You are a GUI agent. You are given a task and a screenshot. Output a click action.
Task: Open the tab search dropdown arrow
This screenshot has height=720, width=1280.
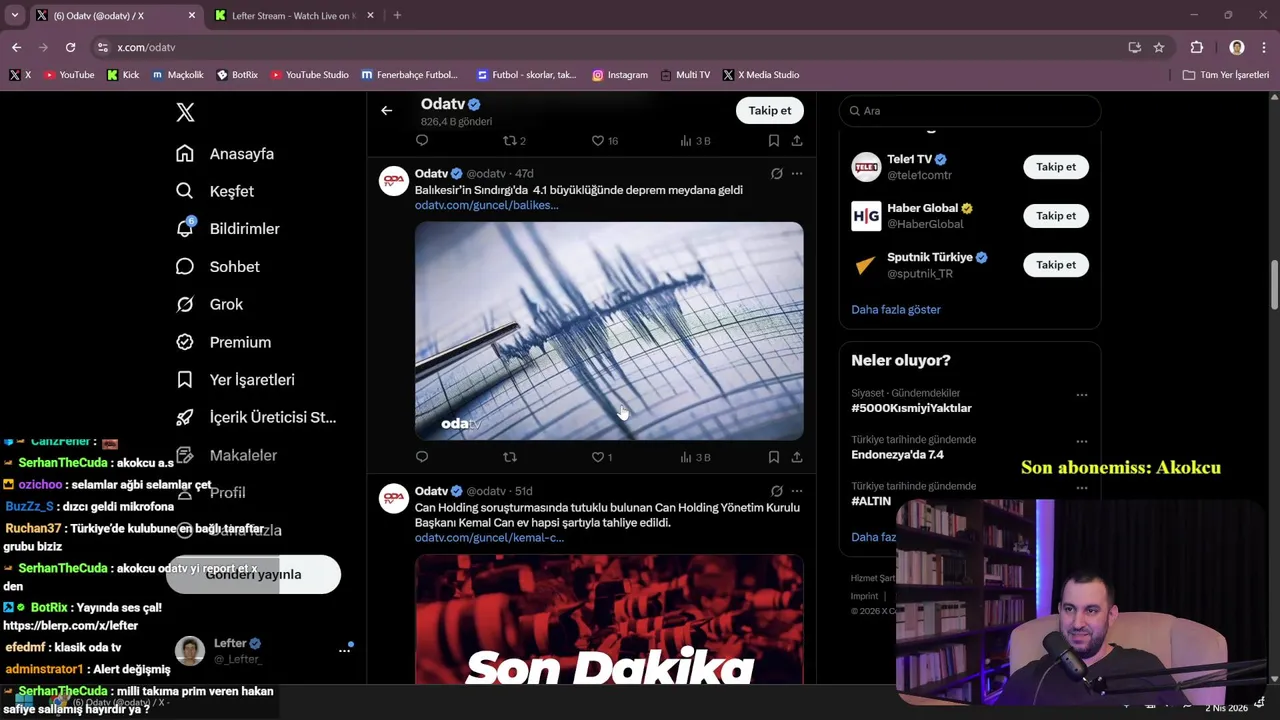pyautogui.click(x=14, y=16)
